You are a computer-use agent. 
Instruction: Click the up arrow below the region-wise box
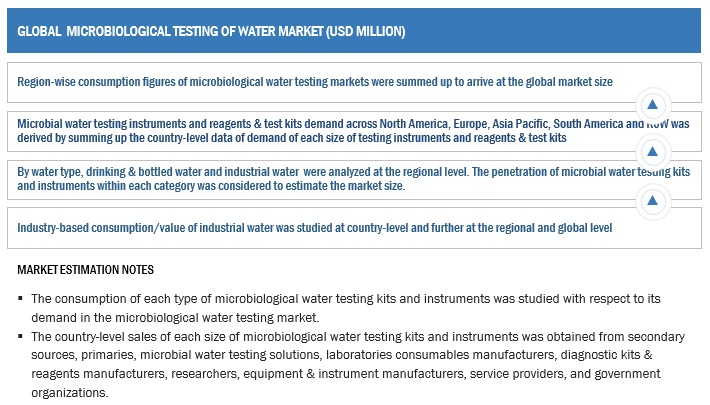[x=652, y=105]
